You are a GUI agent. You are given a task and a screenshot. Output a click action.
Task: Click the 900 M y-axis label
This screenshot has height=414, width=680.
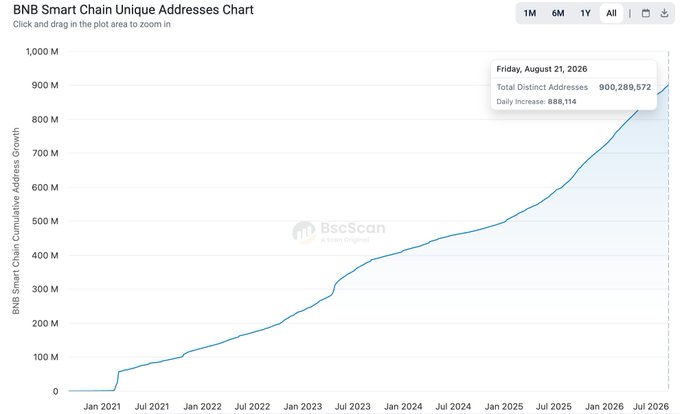pyautogui.click(x=45, y=85)
